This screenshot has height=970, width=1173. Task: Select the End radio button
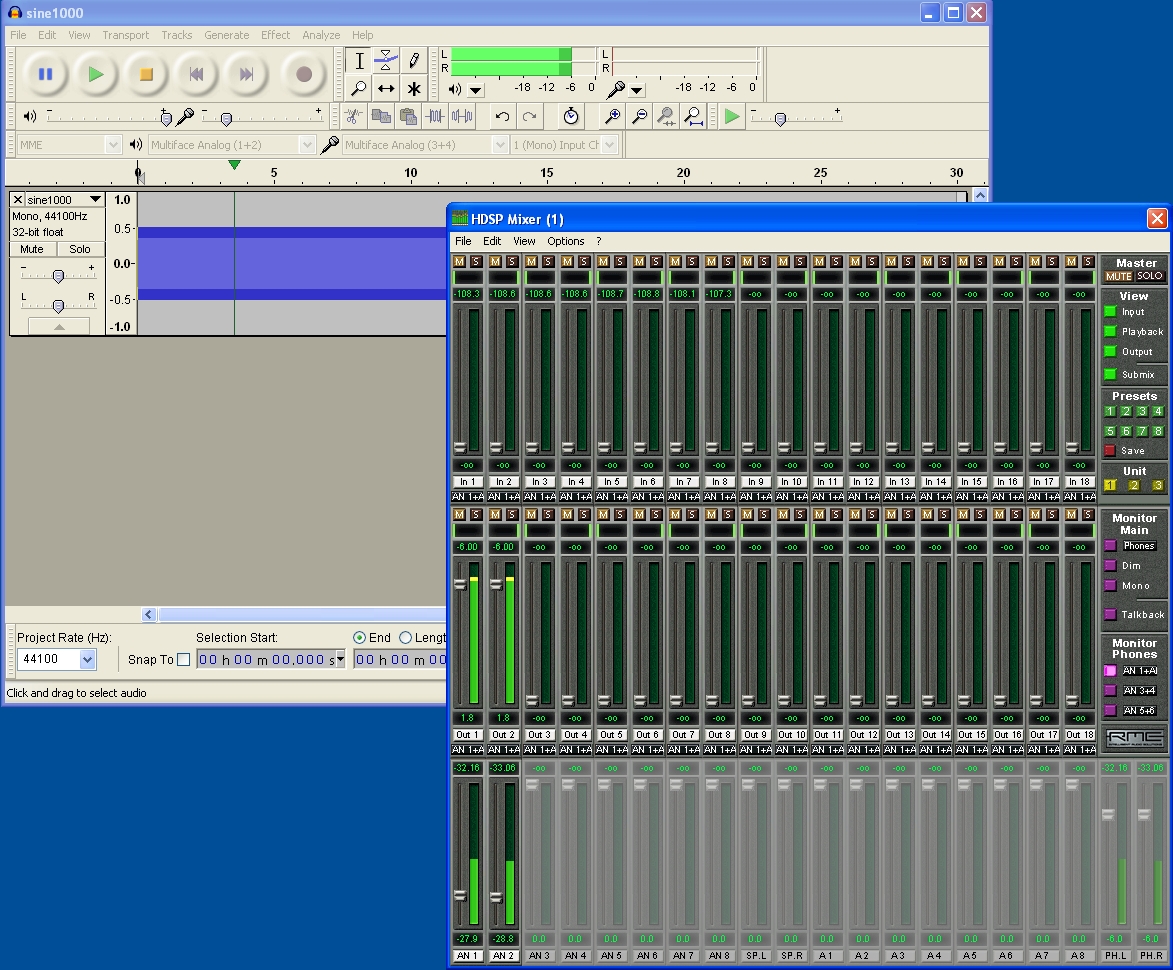(360, 638)
